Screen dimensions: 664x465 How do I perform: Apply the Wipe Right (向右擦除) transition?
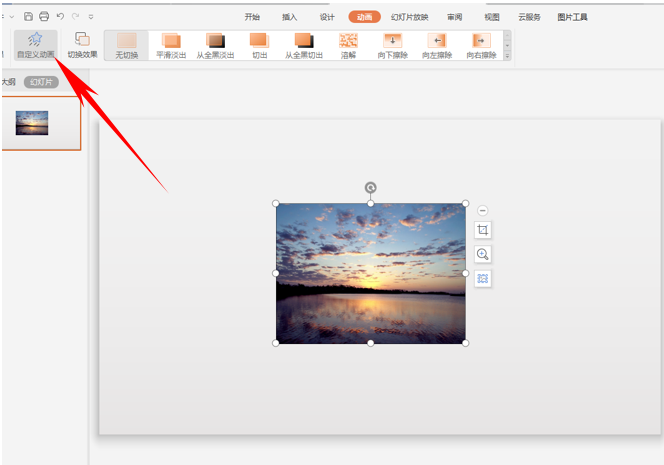tap(481, 46)
